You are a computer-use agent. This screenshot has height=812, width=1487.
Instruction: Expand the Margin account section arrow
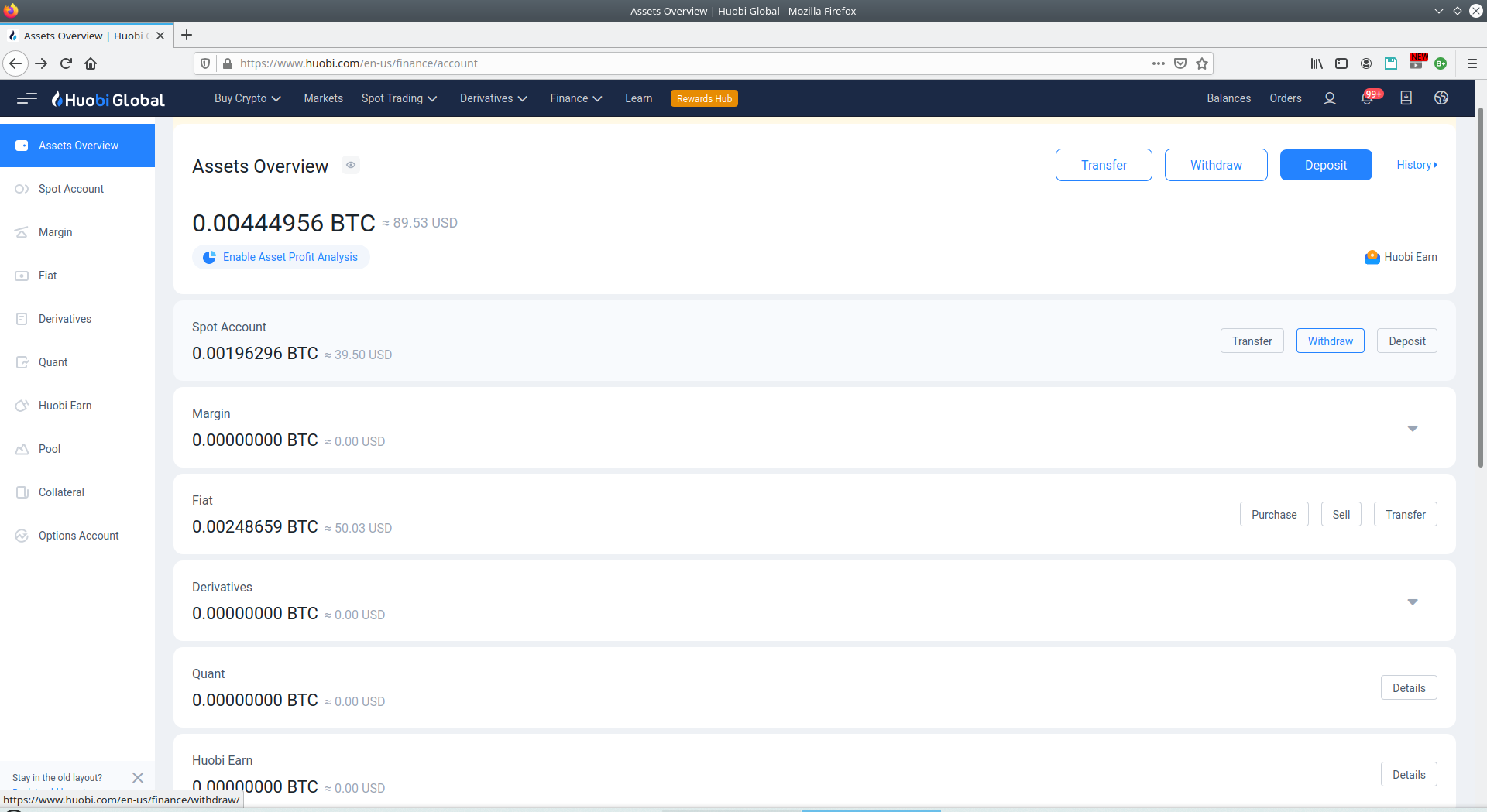click(x=1413, y=428)
